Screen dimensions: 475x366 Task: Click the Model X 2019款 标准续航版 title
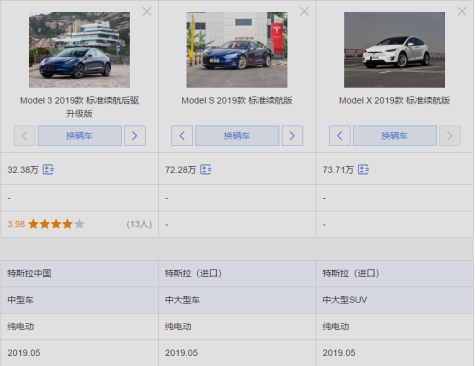click(x=394, y=100)
